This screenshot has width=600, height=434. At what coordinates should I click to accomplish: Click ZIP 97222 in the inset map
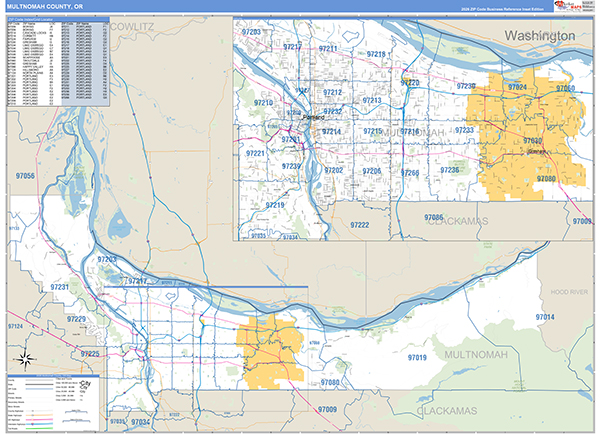point(360,225)
